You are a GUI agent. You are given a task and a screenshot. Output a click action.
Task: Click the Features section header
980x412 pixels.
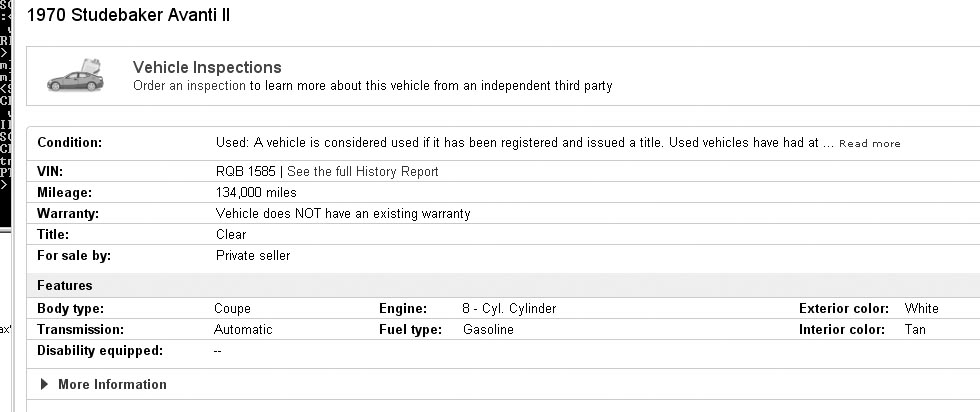[65, 286]
